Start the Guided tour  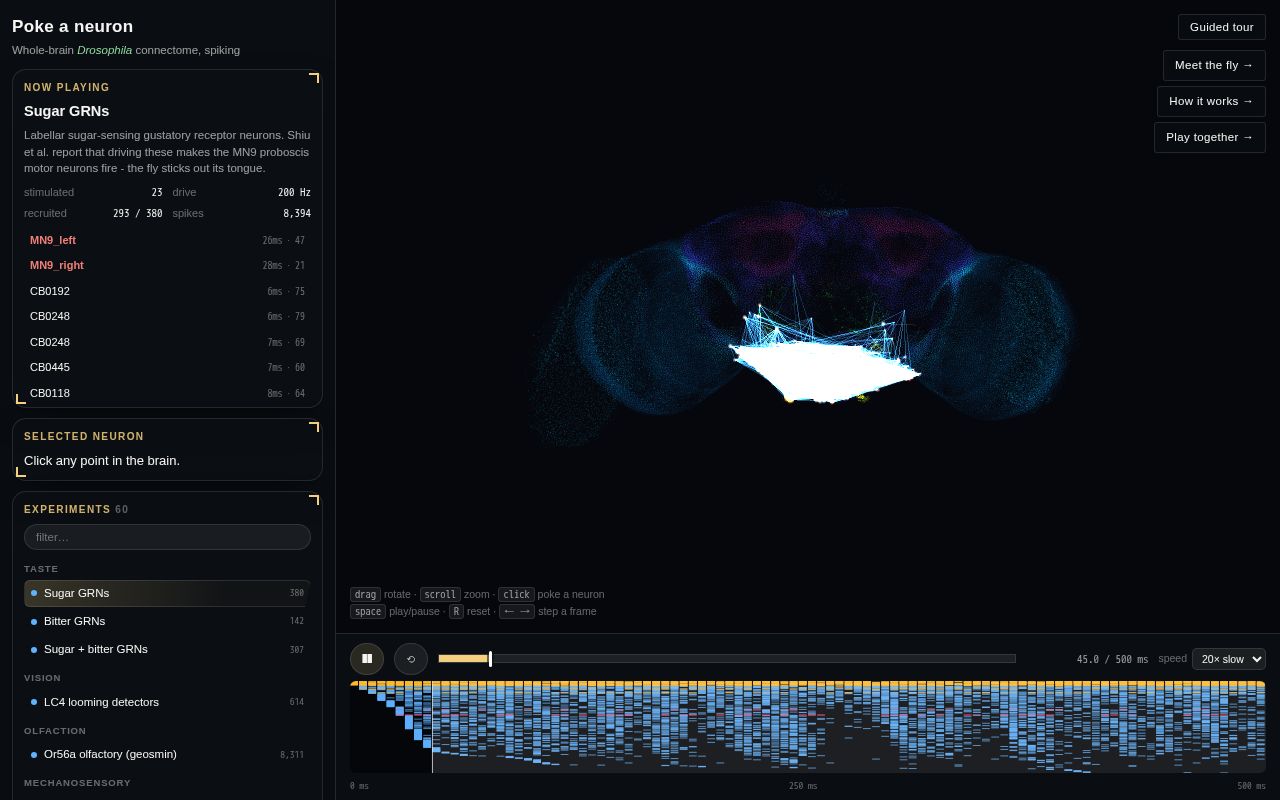pyautogui.click(x=1222, y=27)
